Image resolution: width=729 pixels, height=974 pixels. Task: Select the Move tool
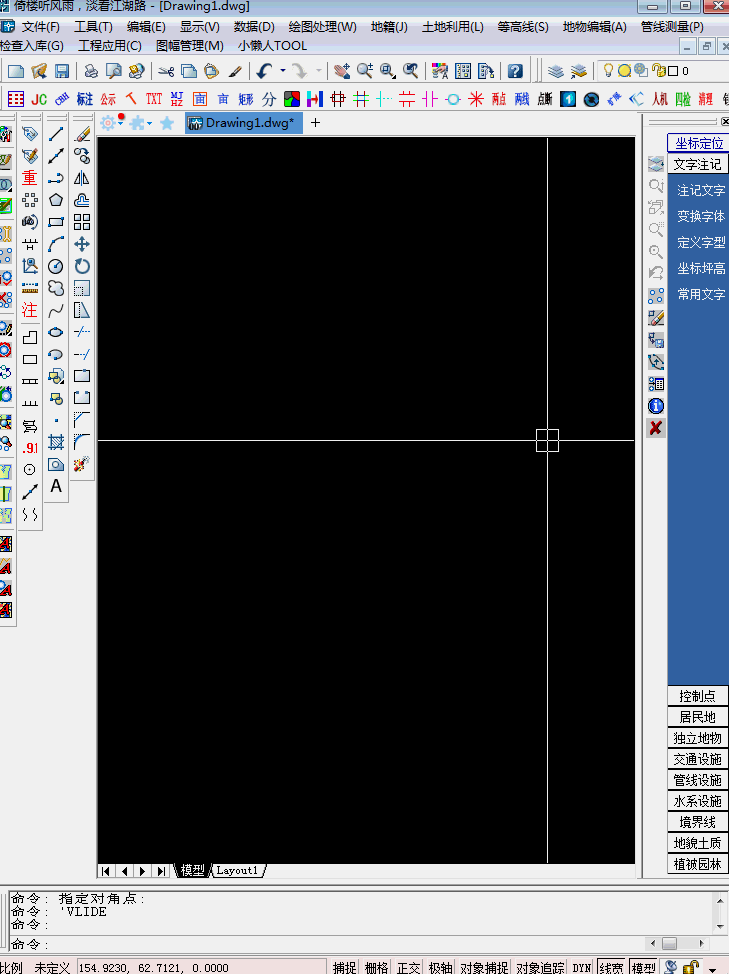pyautogui.click(x=82, y=244)
